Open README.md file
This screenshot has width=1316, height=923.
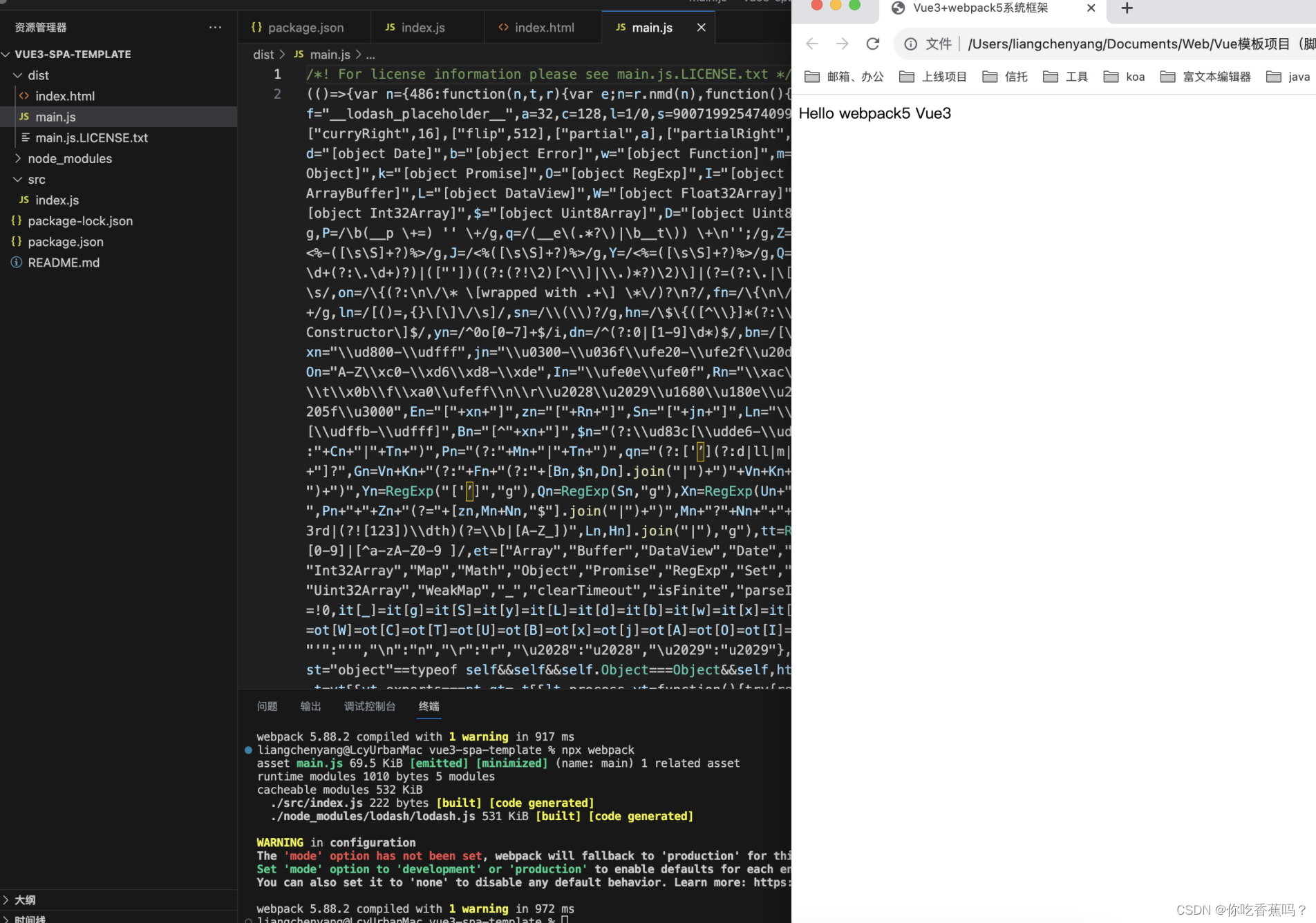64,262
